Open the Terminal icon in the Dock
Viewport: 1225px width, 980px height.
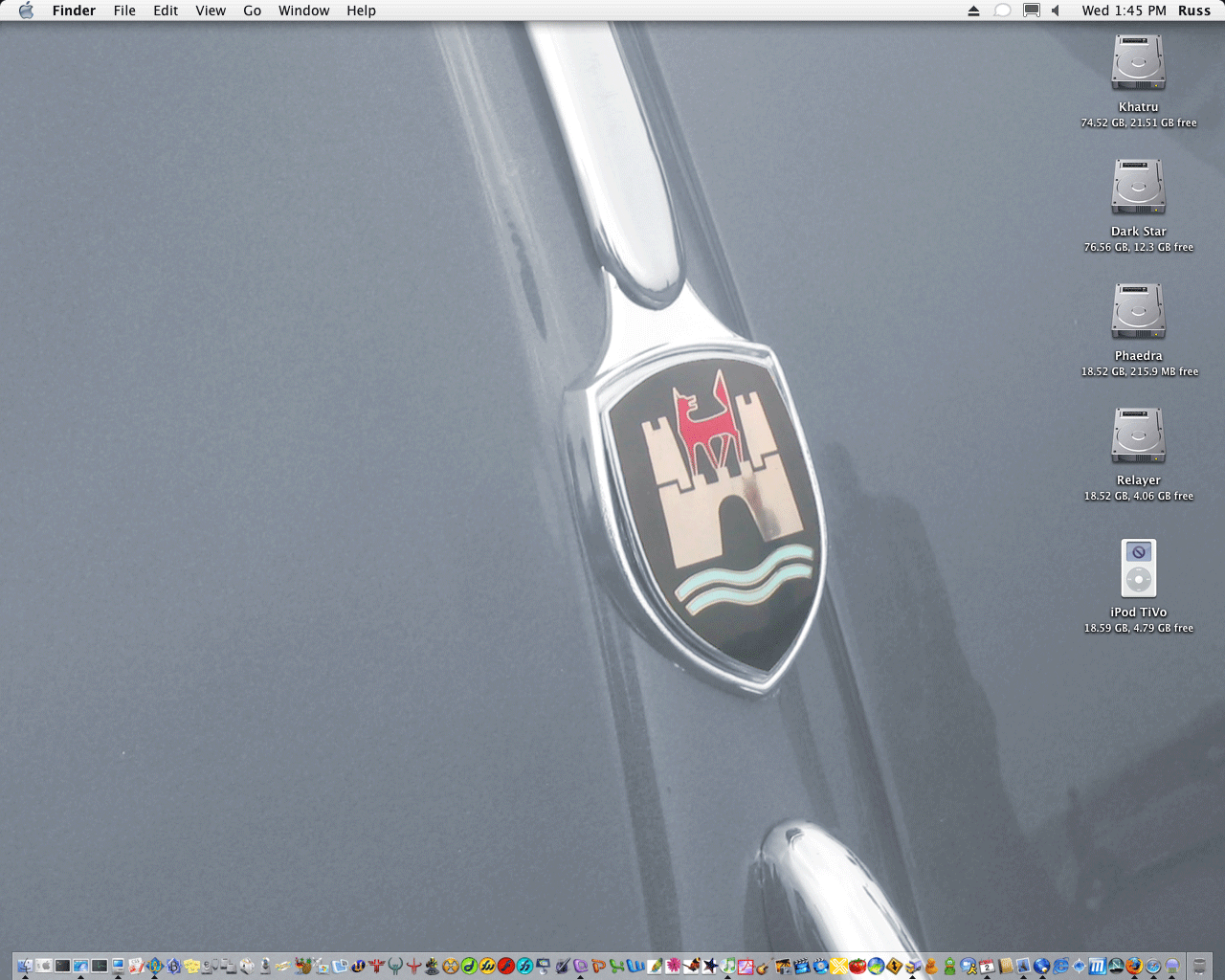pyautogui.click(x=62, y=966)
